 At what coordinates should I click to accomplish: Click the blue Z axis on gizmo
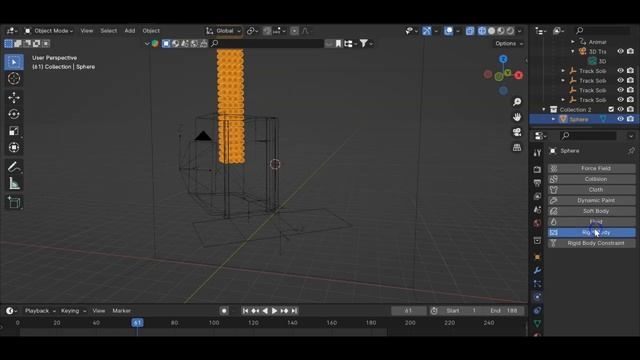click(503, 59)
